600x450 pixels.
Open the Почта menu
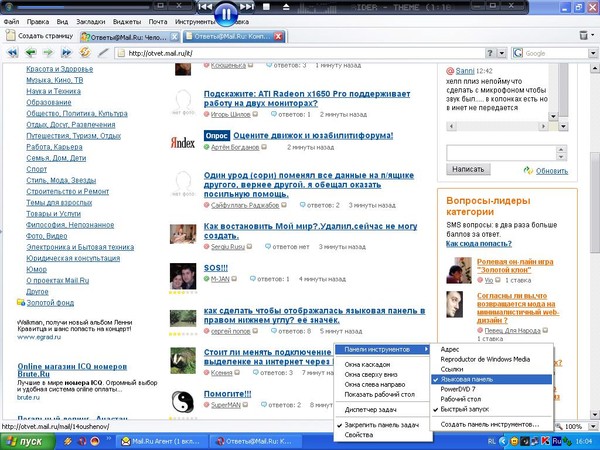tap(158, 22)
